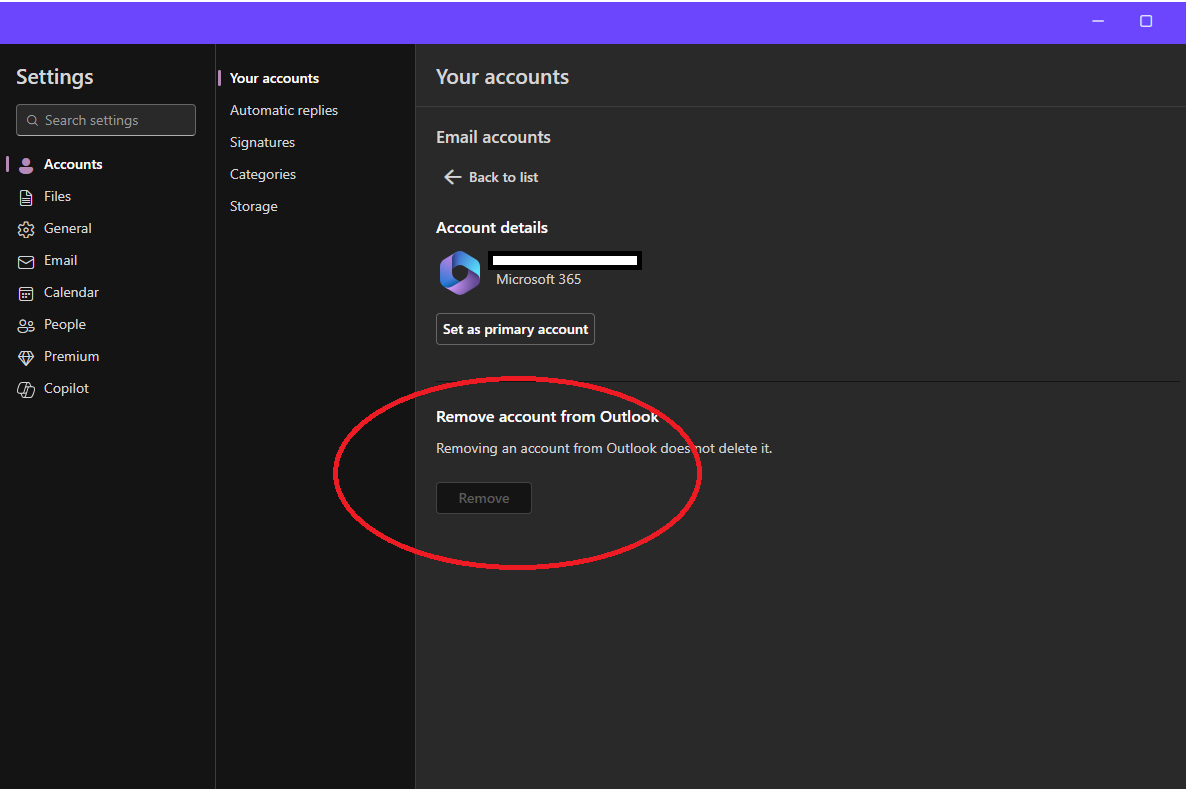This screenshot has width=1186, height=789.
Task: Click the Settings title
Action: (54, 77)
